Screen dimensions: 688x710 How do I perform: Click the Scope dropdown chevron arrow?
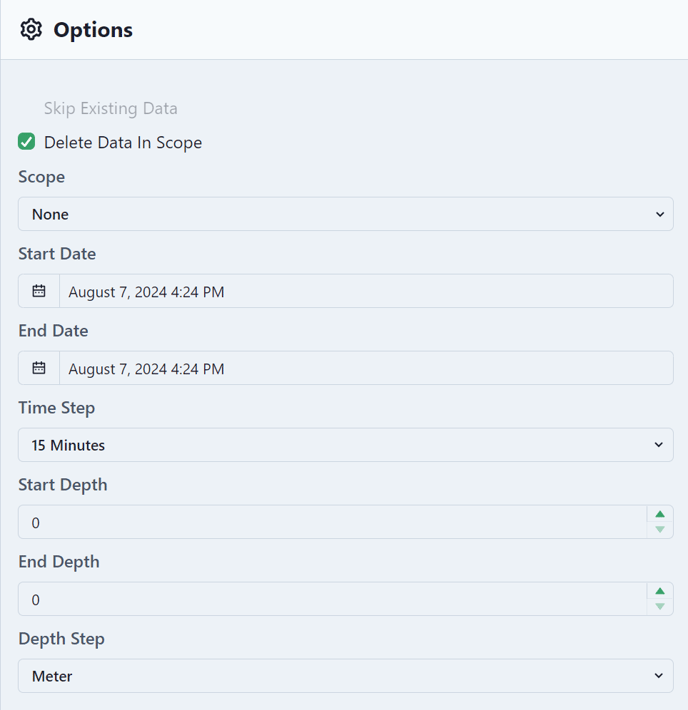[x=660, y=214]
